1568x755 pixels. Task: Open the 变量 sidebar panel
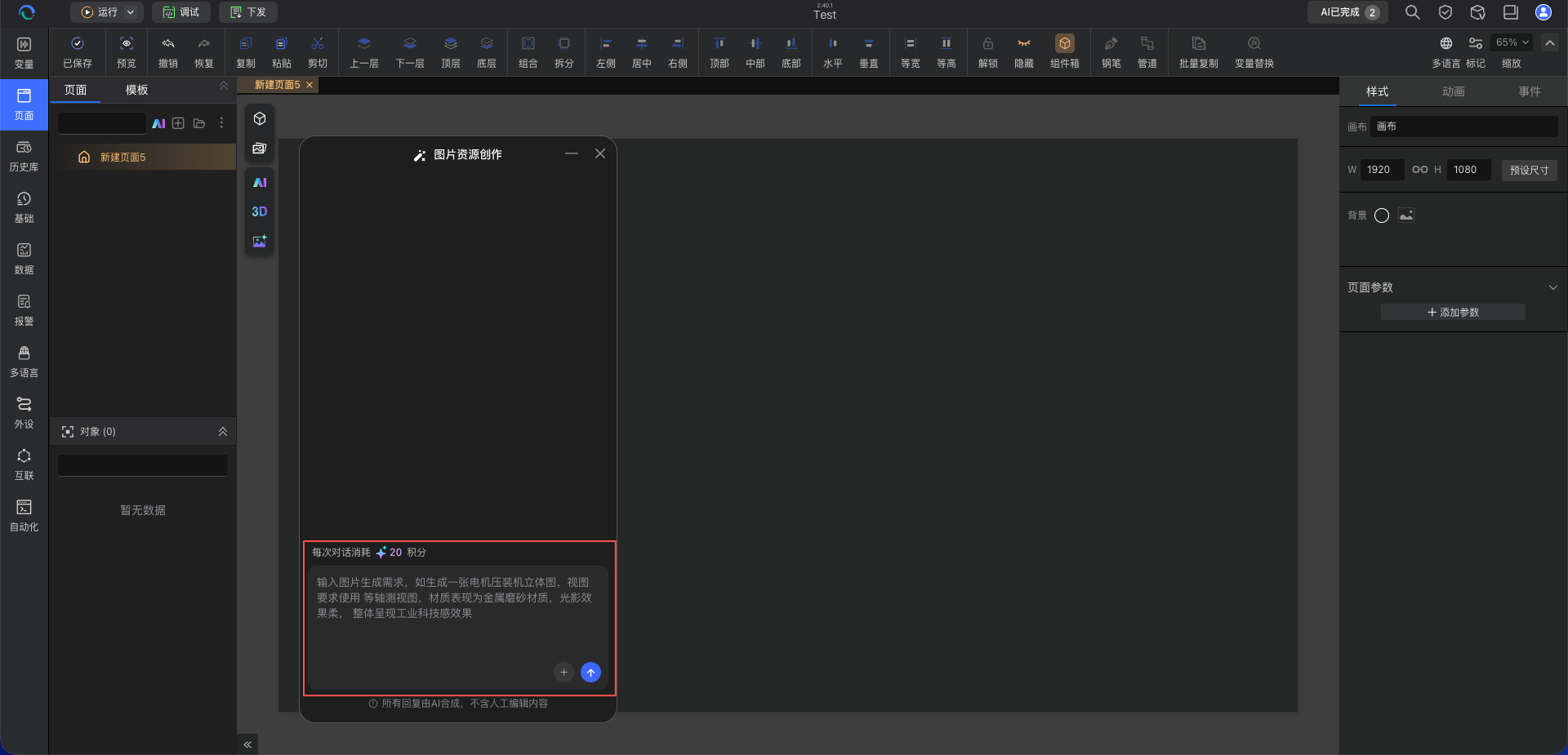point(24,52)
